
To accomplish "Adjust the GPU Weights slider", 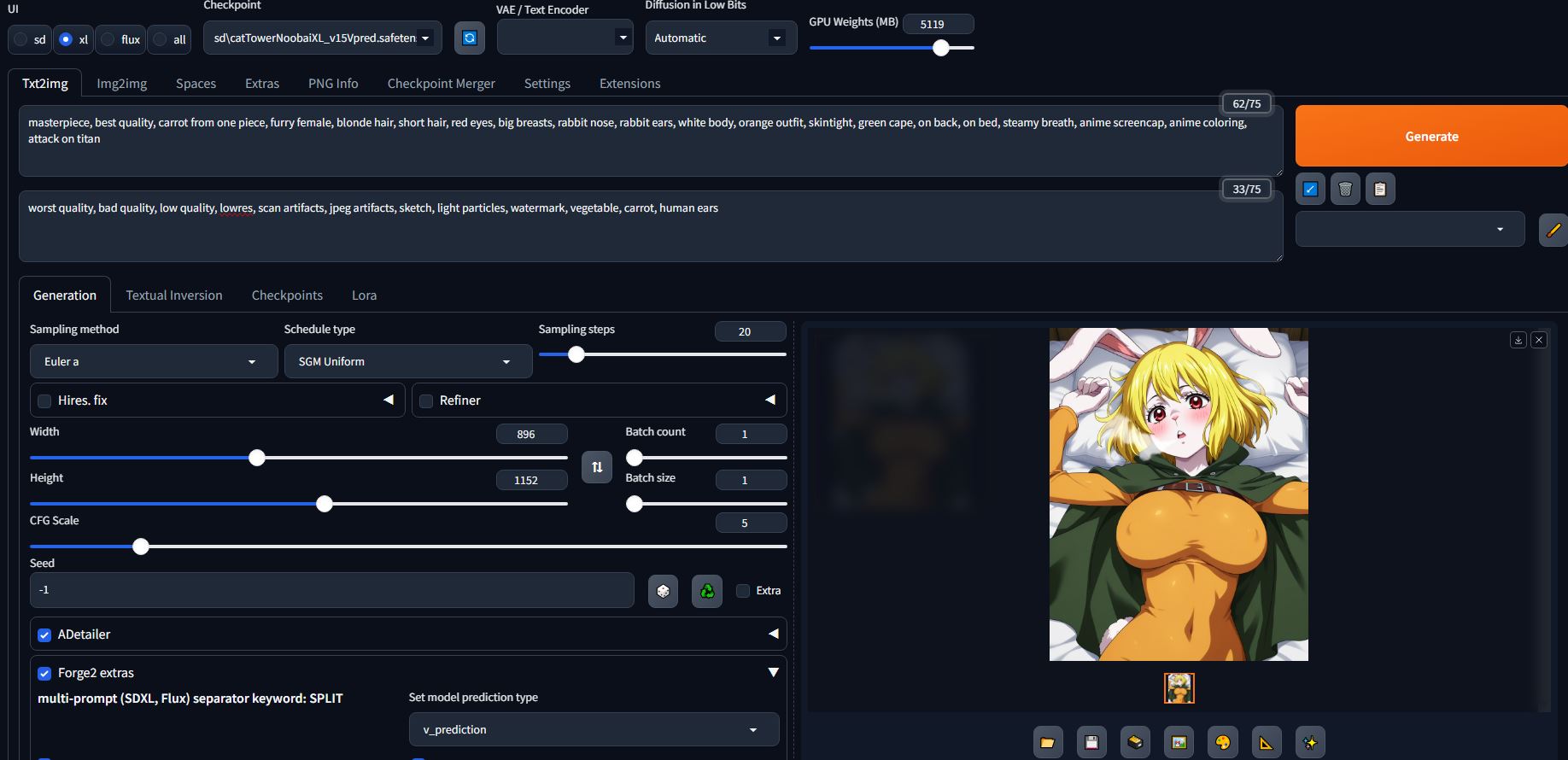I will [x=892, y=48].
